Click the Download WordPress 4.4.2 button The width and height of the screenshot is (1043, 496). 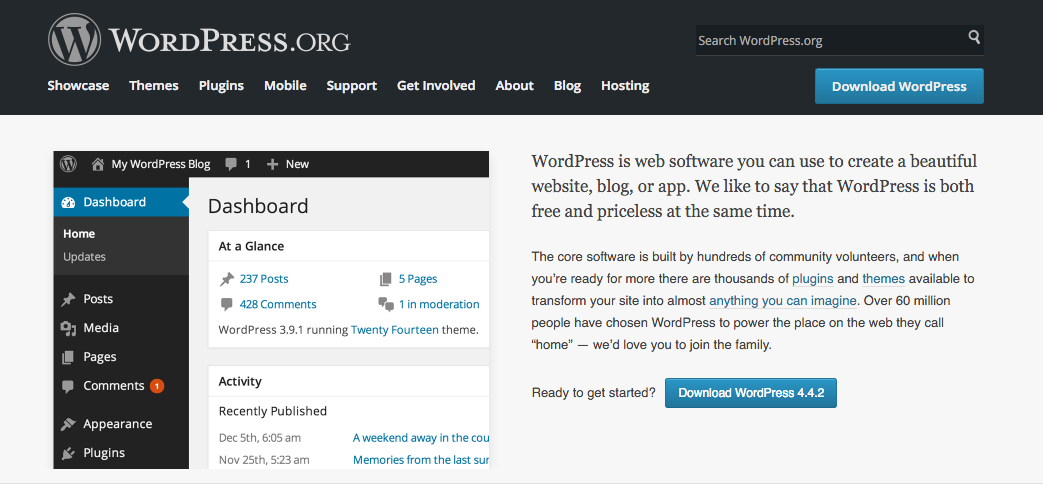coord(750,393)
